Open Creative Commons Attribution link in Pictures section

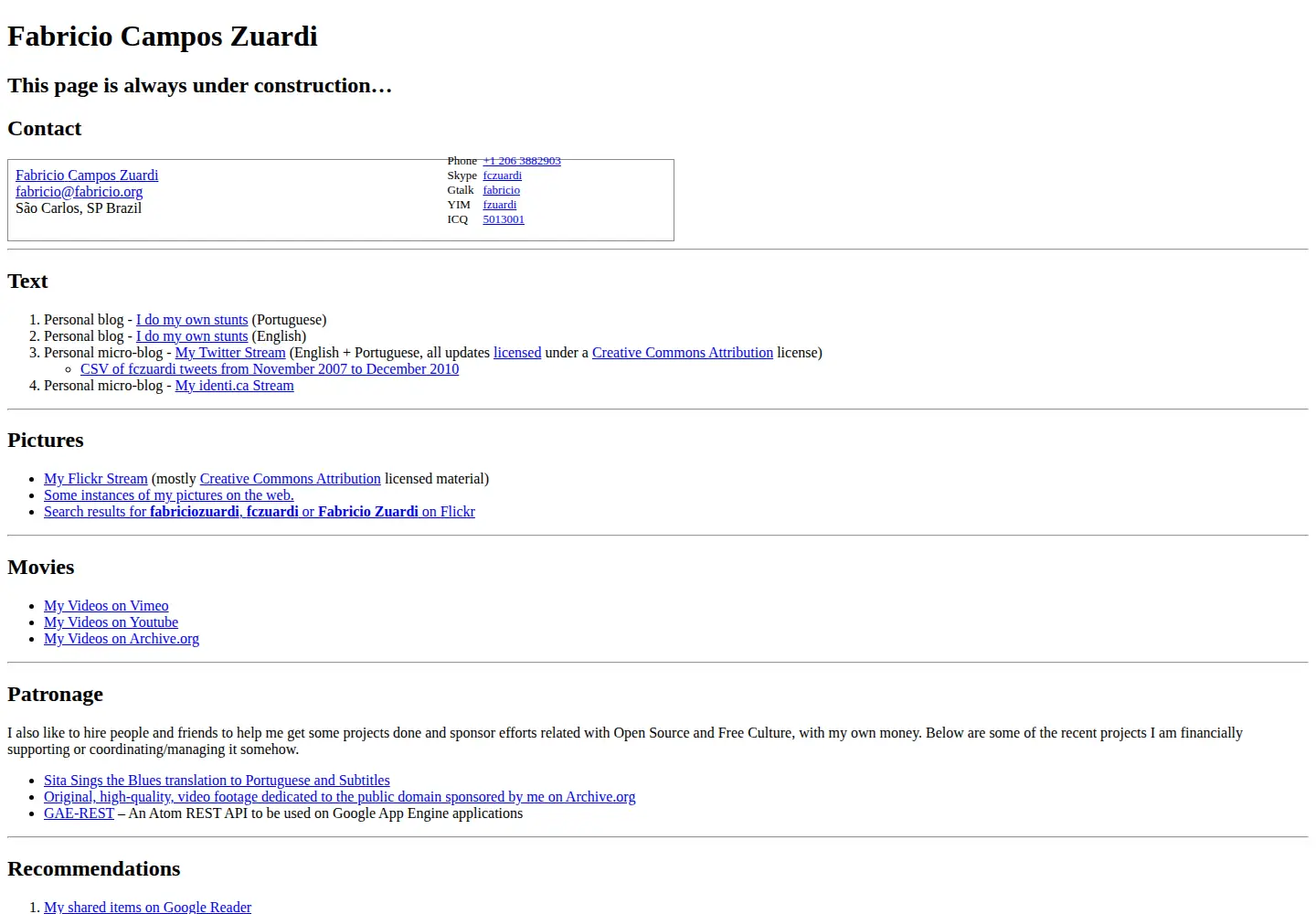click(x=291, y=479)
